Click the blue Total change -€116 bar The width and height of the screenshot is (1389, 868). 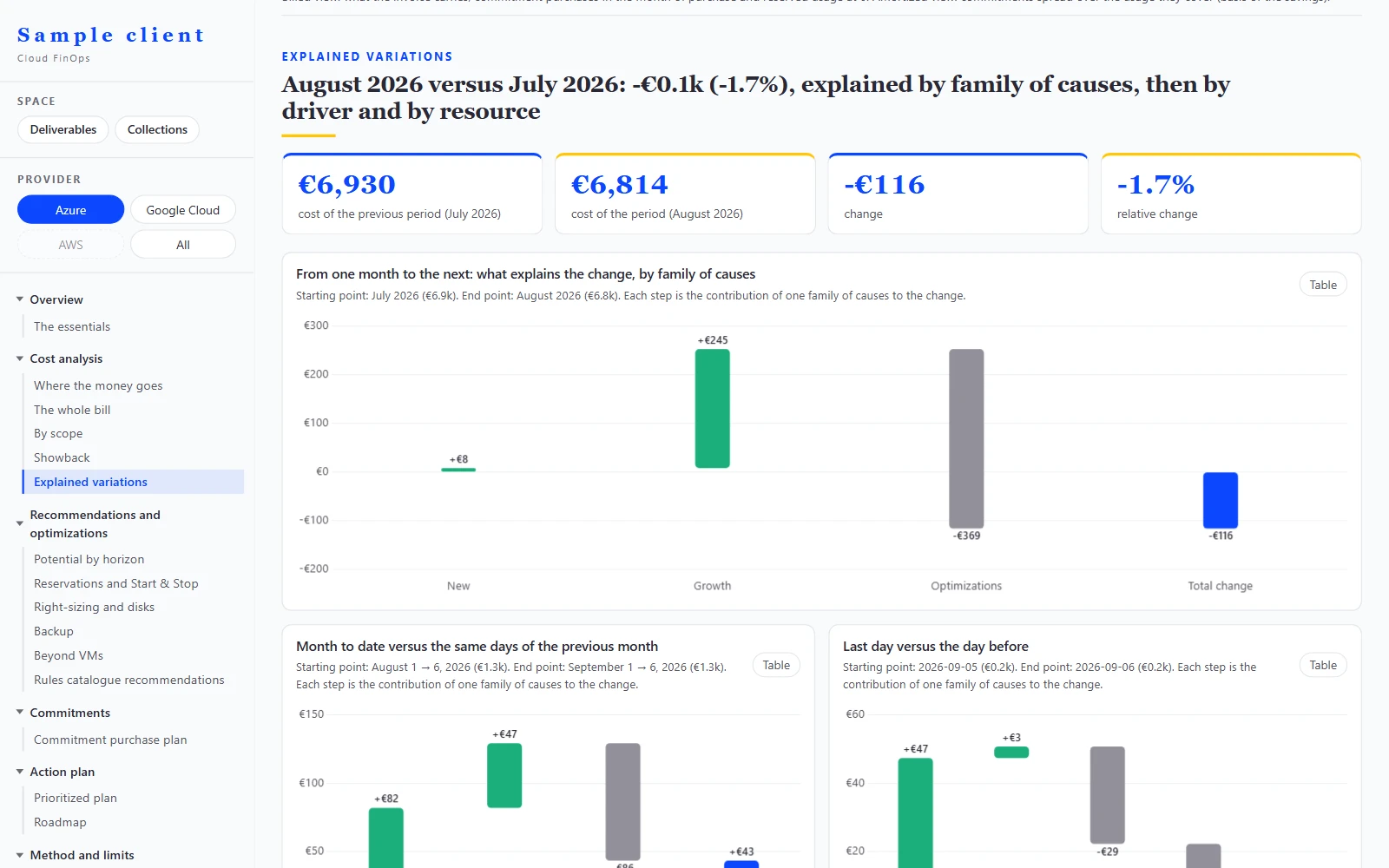tap(1221, 500)
